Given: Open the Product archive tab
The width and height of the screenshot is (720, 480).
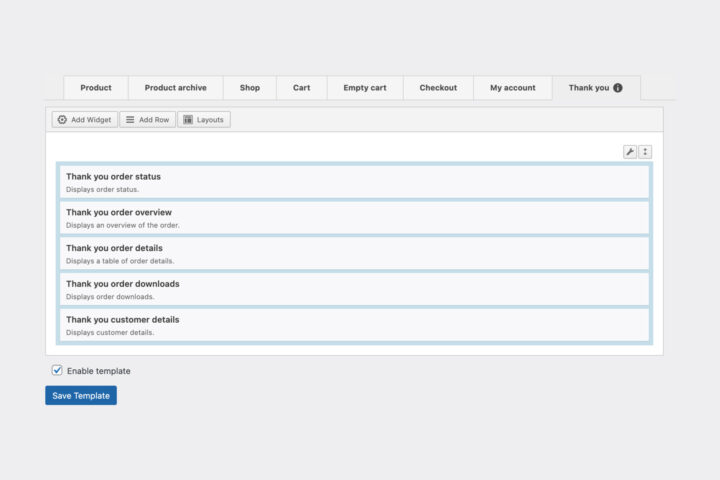Looking at the screenshot, I should tap(176, 88).
